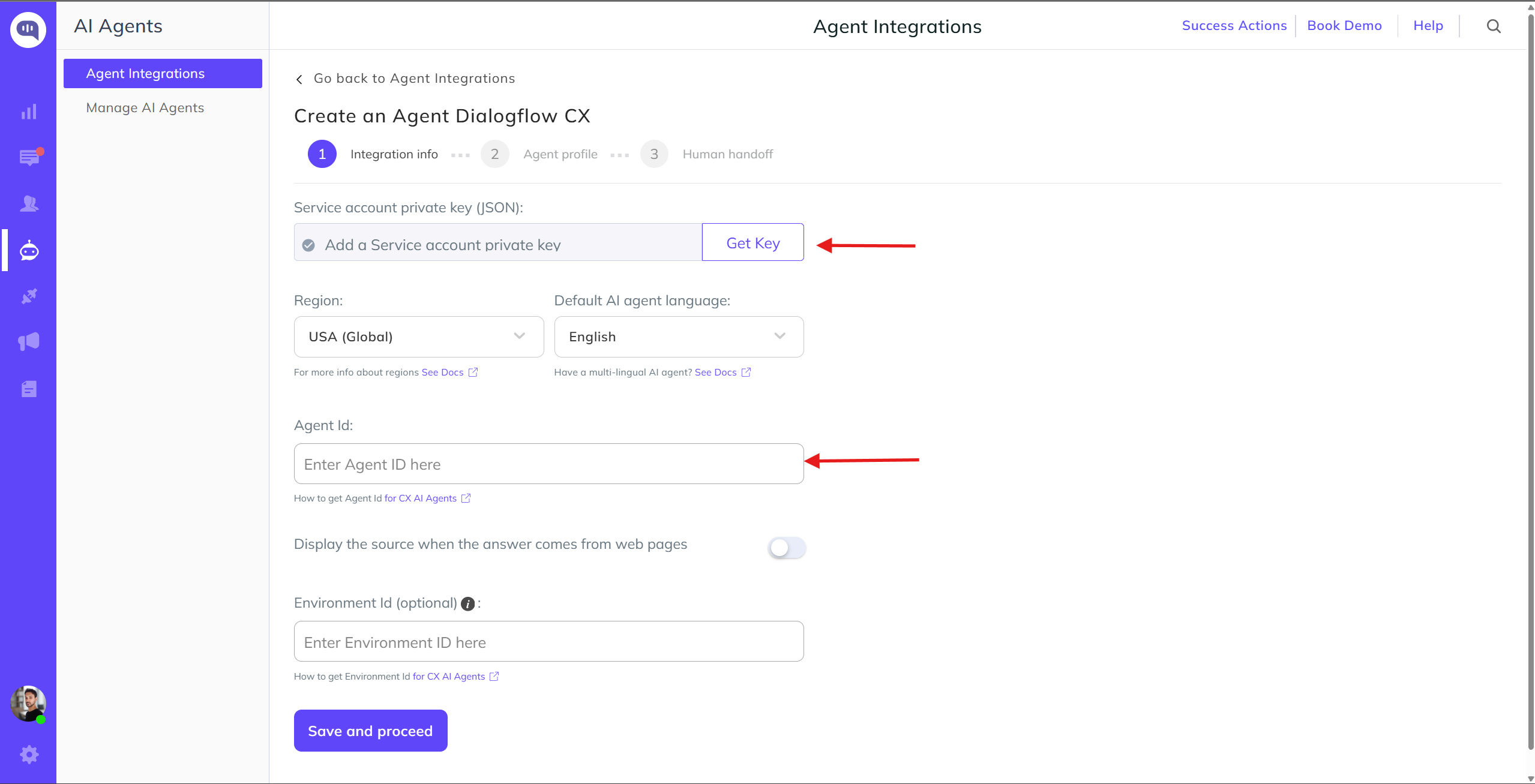This screenshot has width=1535, height=784.
Task: Open external link icon beside Environment Id help
Action: [x=494, y=676]
